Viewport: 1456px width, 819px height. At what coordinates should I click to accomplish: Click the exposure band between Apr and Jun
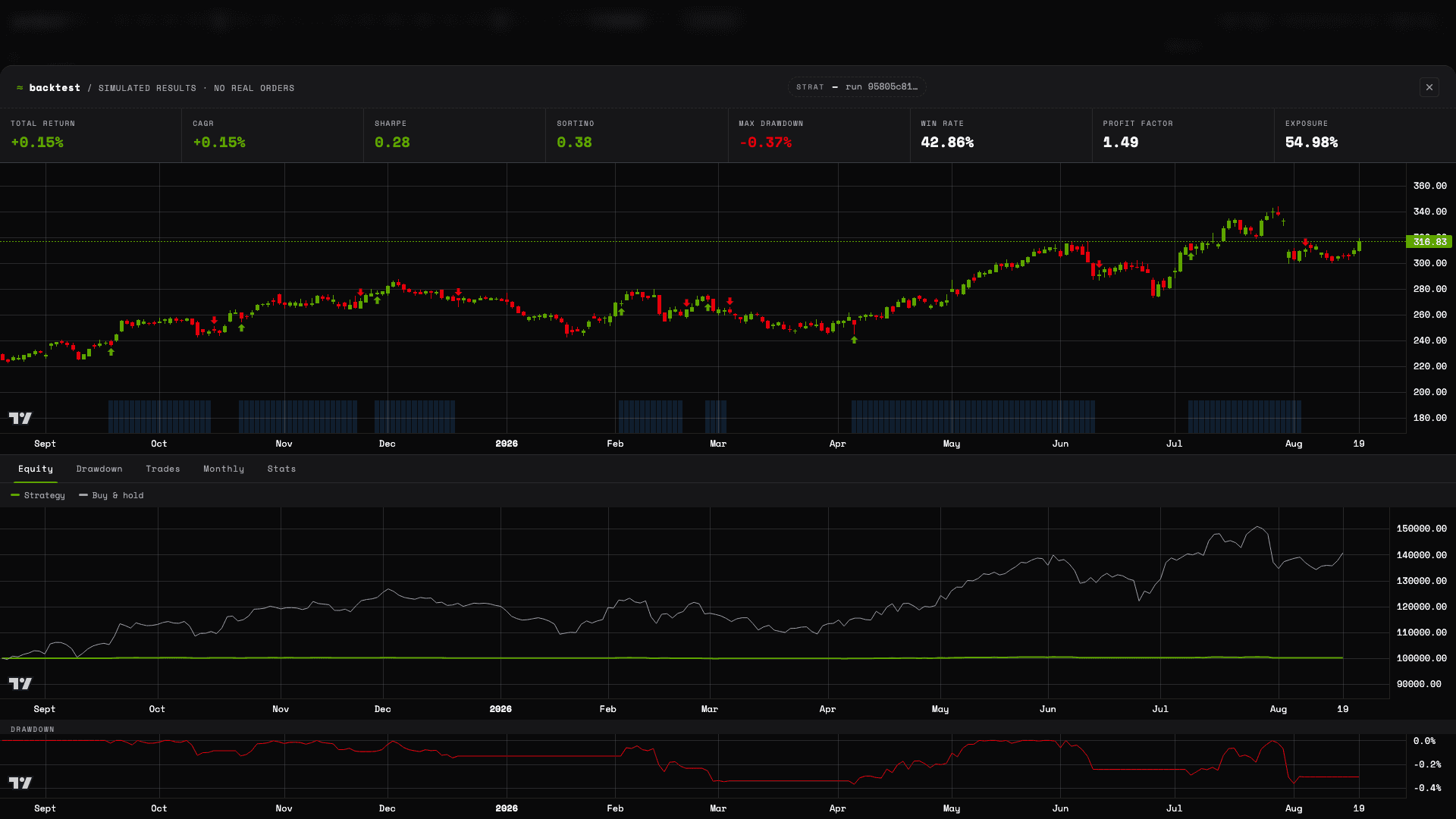pyautogui.click(x=973, y=416)
